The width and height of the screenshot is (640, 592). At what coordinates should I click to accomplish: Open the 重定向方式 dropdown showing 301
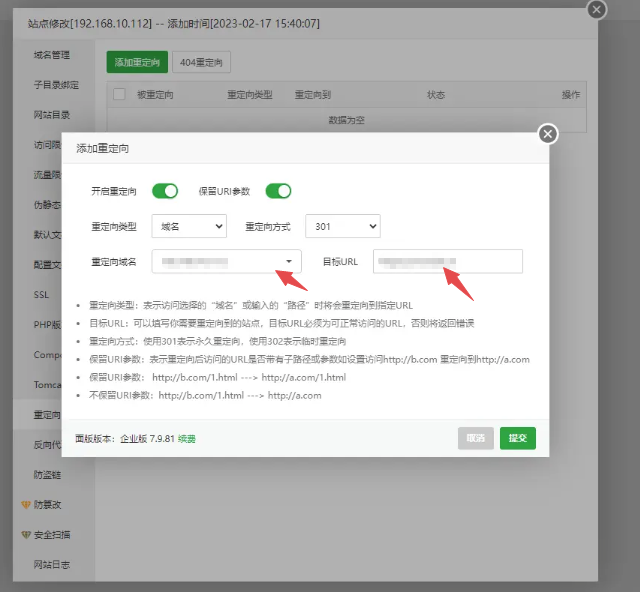coord(343,226)
